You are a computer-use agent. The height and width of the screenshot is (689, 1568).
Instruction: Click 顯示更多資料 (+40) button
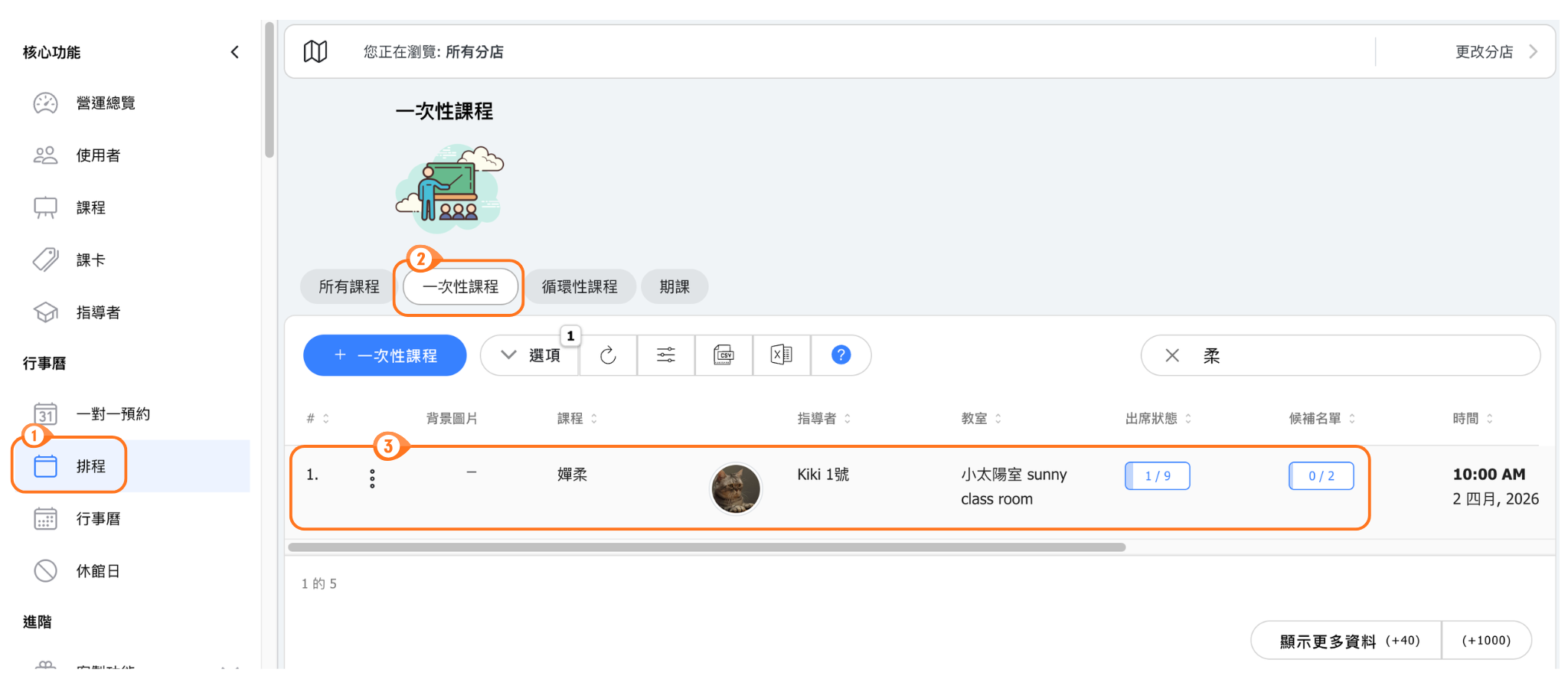point(1347,641)
